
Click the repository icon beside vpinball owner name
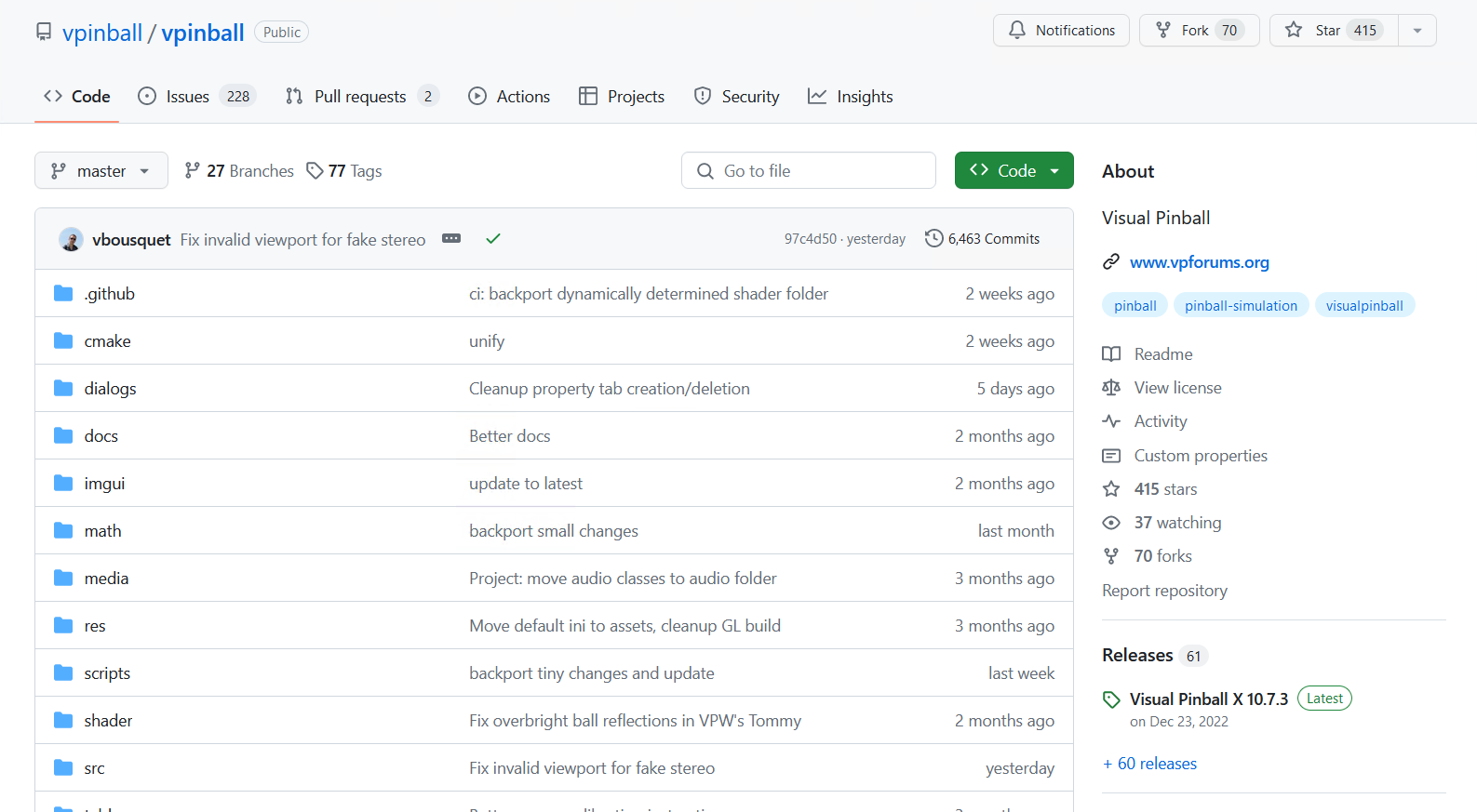44,33
